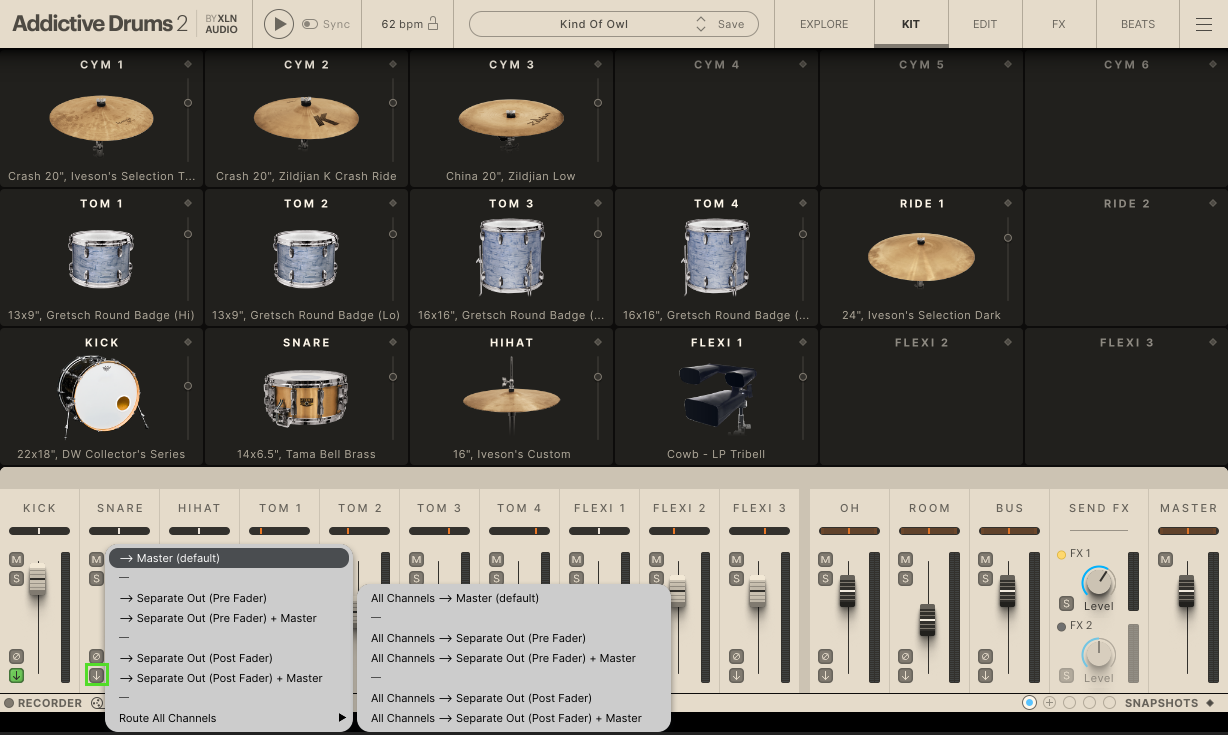1228x735 pixels.
Task: Open the TOM 1 slot diamond menu
Action: [x=188, y=203]
